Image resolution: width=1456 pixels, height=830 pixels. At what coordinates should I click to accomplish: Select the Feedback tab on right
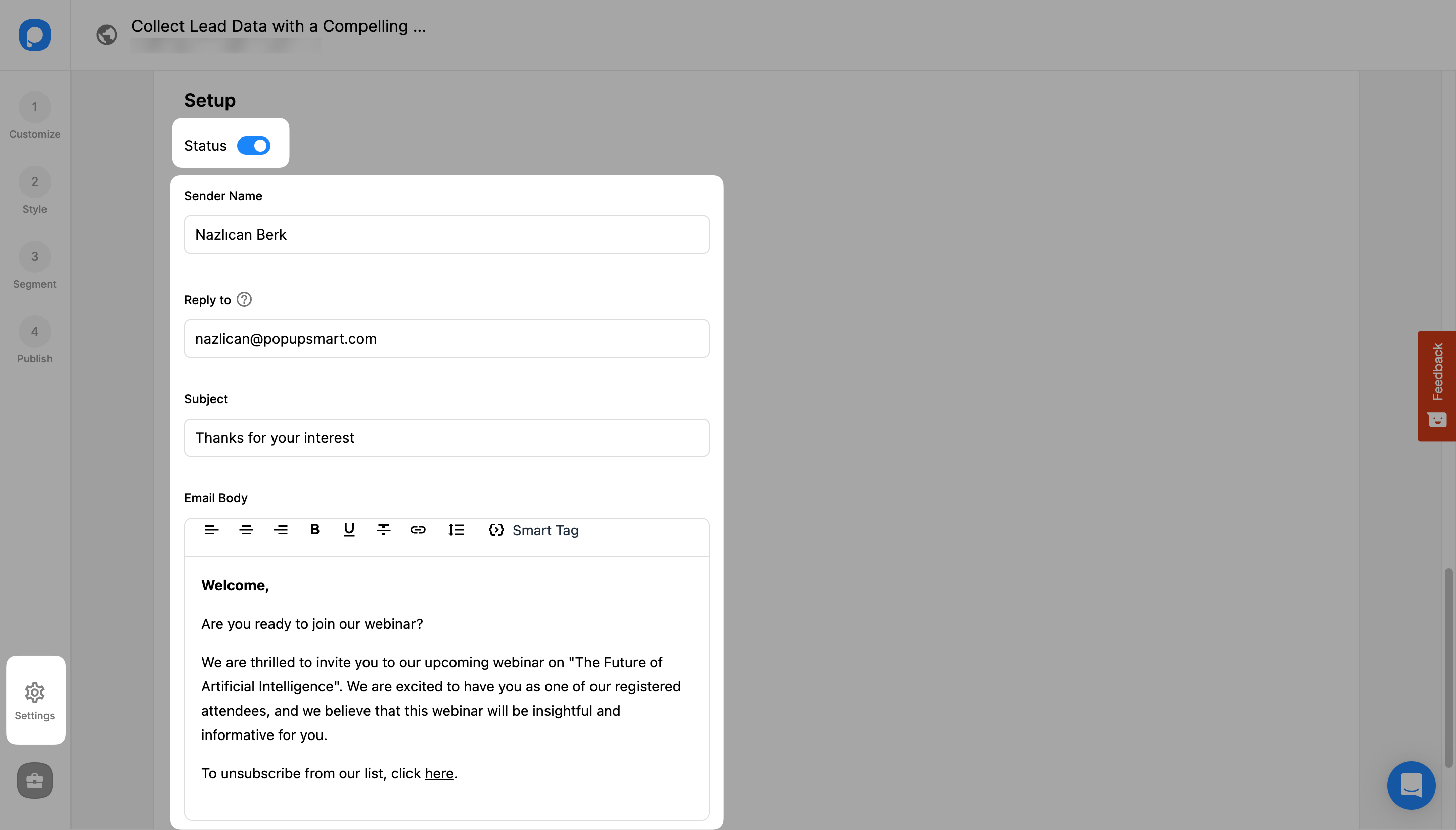[1437, 386]
